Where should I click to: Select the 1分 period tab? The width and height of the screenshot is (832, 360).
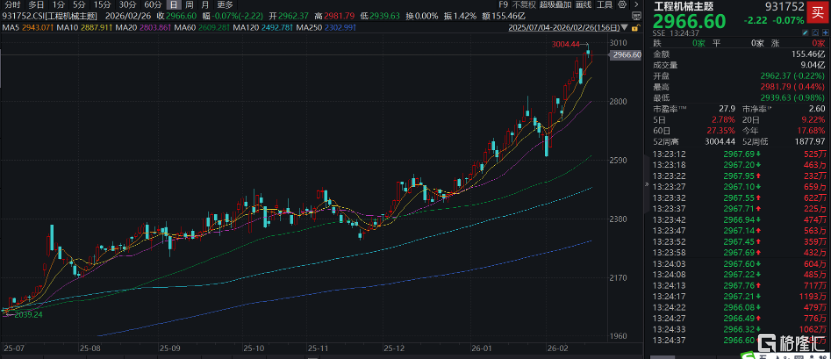58,4
